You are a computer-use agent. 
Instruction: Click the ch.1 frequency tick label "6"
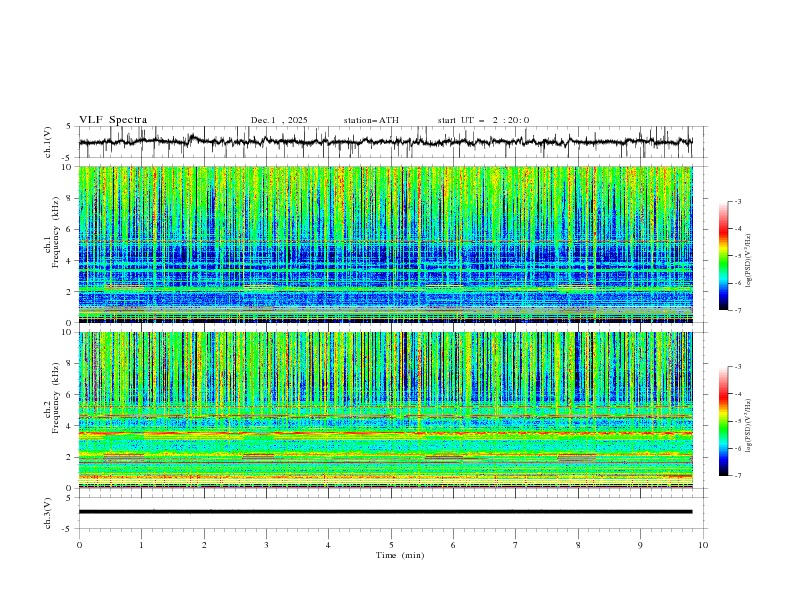tap(70, 229)
